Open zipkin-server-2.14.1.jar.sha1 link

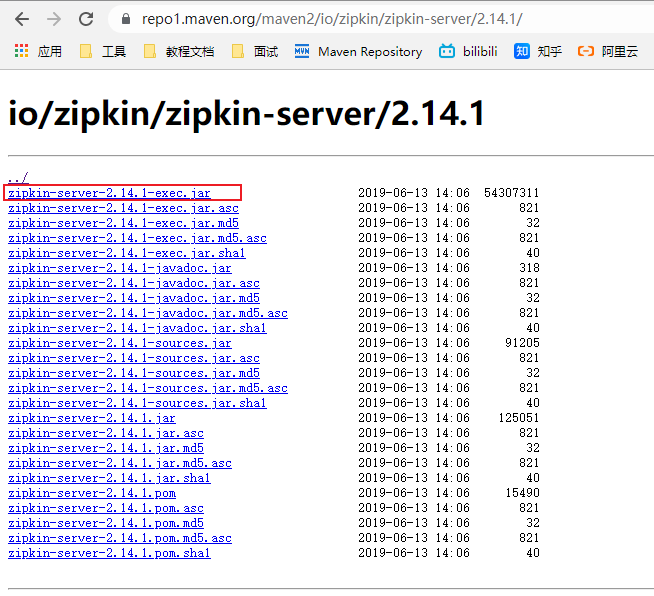[x=109, y=478]
